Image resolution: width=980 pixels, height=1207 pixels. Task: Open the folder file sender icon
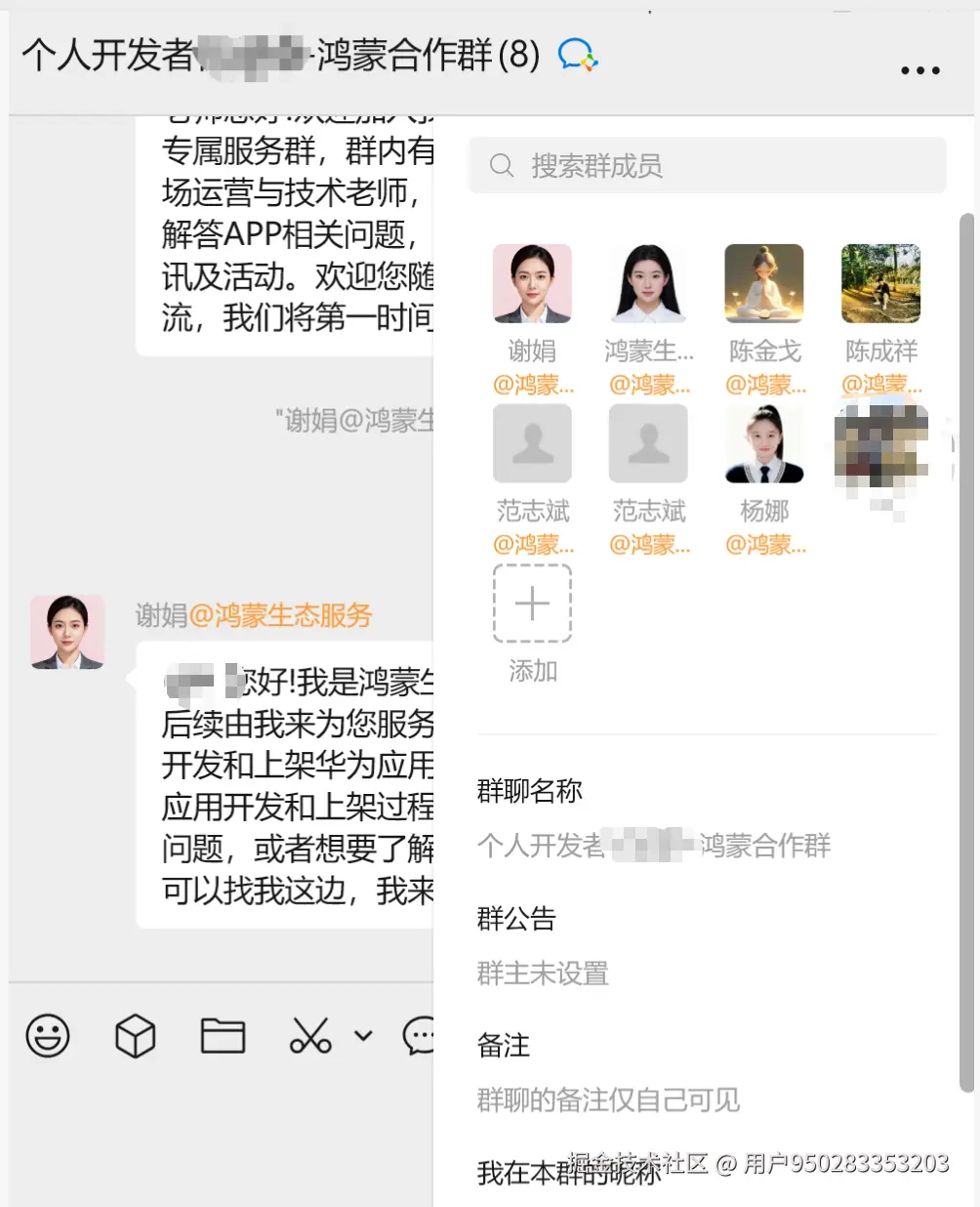[223, 1036]
